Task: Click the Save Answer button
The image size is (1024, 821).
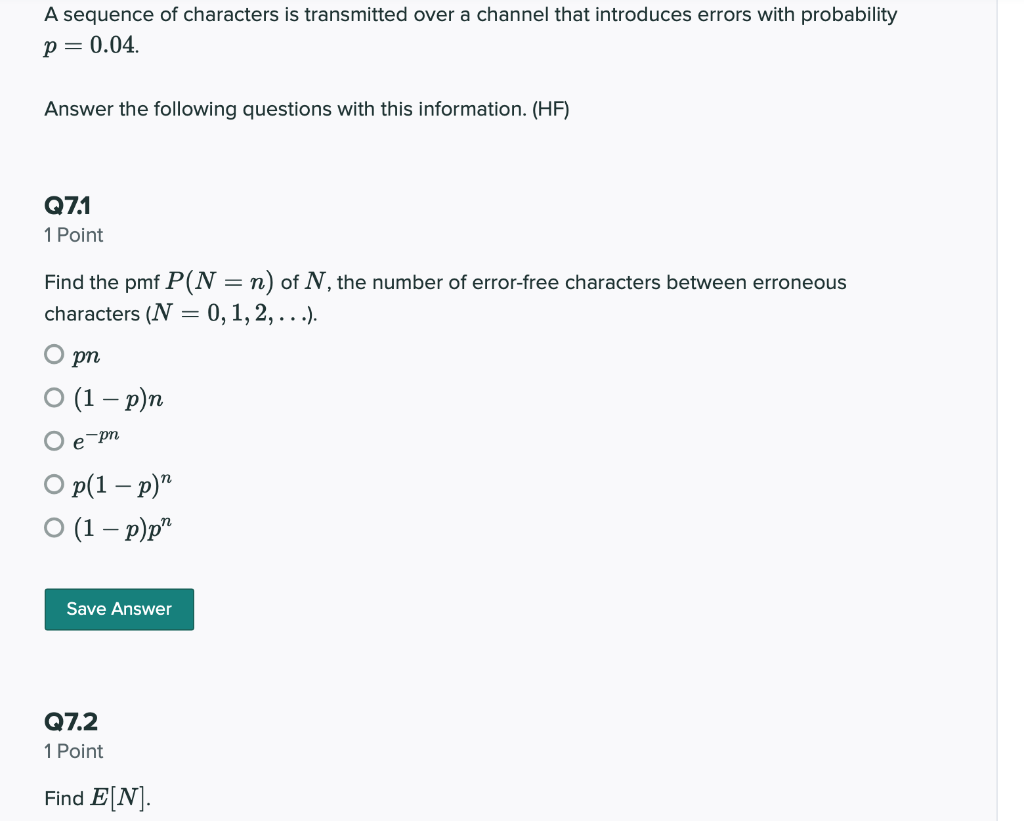Action: click(x=119, y=609)
